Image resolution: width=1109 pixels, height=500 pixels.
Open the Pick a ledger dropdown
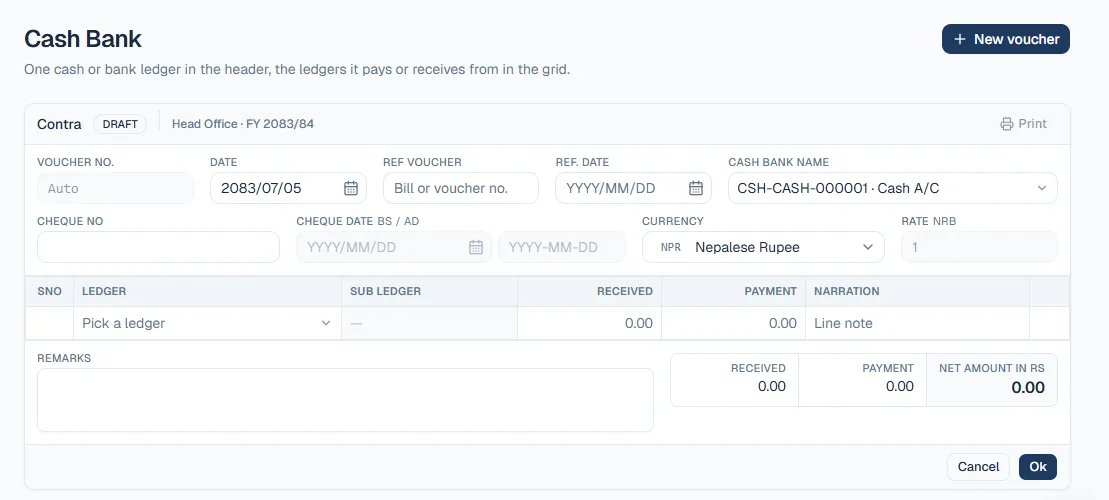[x=207, y=323]
